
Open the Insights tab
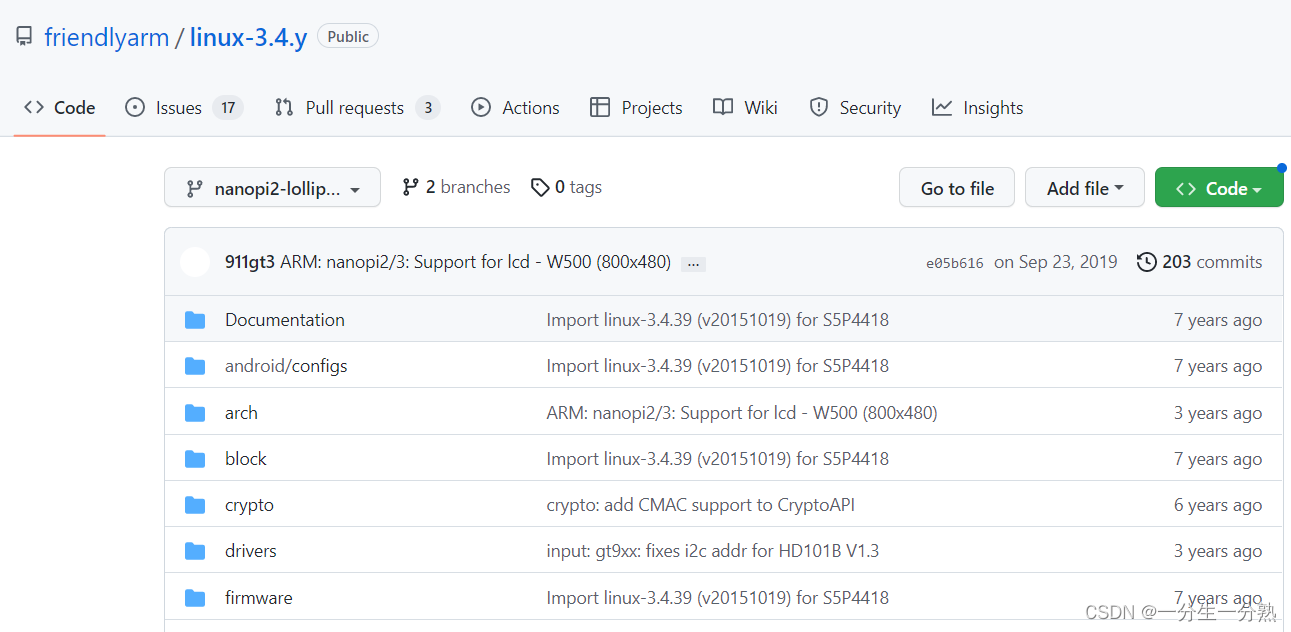977,108
